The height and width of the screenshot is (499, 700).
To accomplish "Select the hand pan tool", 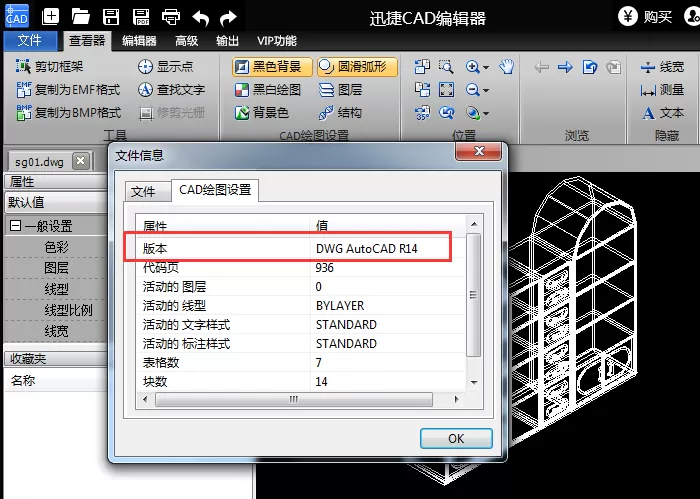I will (x=507, y=67).
